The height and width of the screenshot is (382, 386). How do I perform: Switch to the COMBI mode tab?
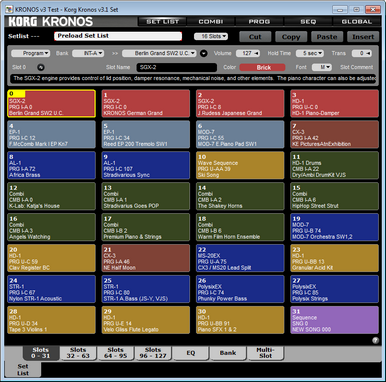pos(211,22)
